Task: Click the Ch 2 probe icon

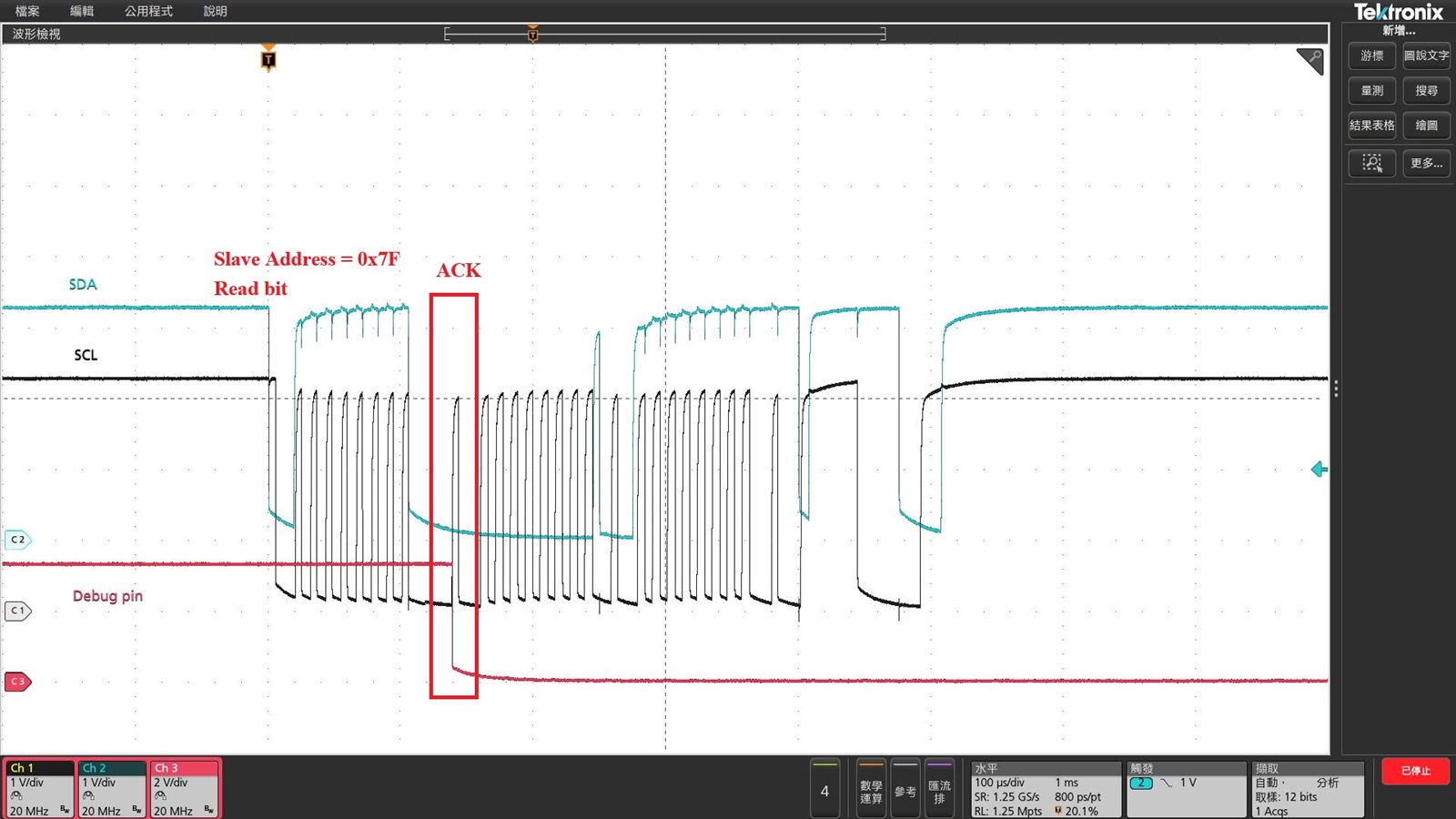Action: pyautogui.click(x=88, y=796)
